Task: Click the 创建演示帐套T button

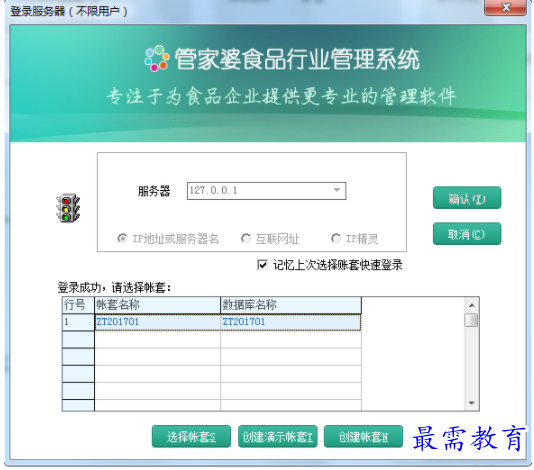Action: click(x=278, y=436)
